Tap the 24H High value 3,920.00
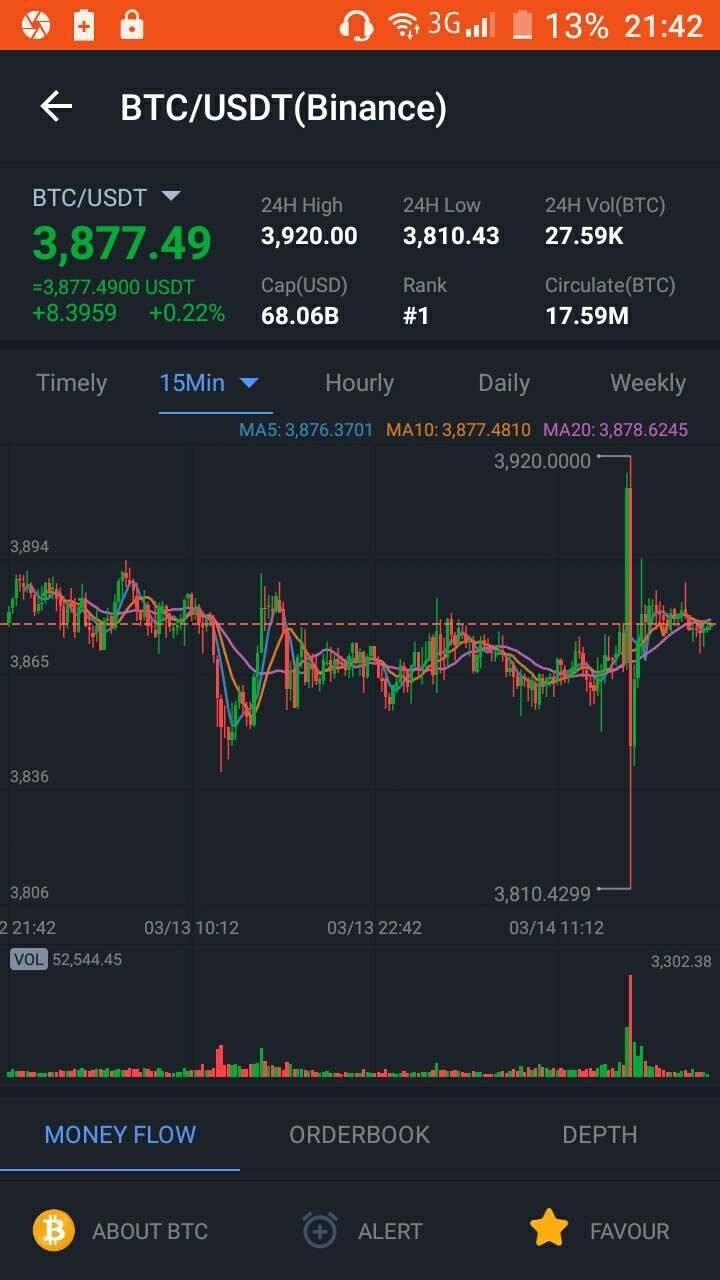Screen dimensions: 720x1280 coord(309,236)
